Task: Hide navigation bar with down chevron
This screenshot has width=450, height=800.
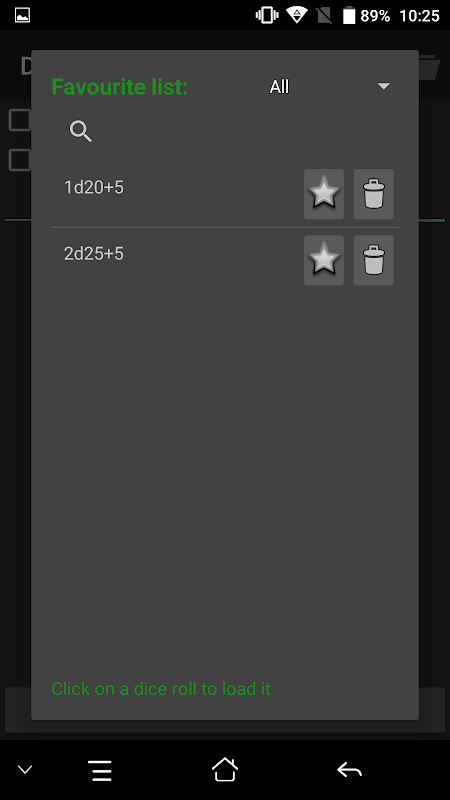Action: click(25, 769)
